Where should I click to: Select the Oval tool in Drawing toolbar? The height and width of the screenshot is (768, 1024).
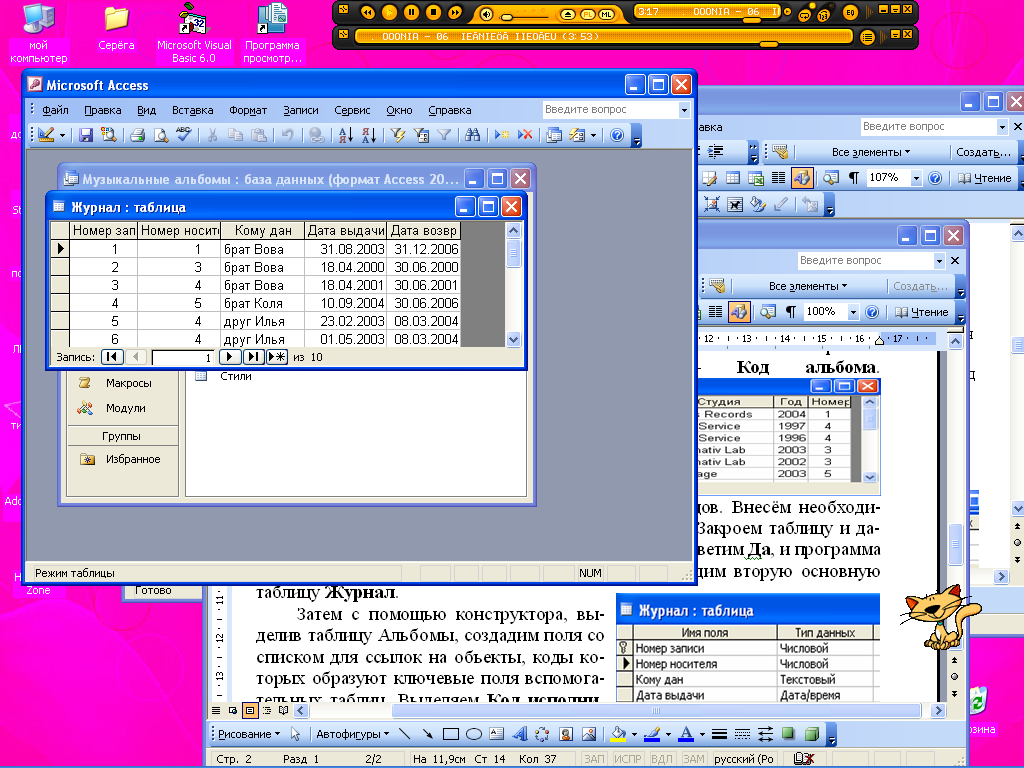(474, 734)
